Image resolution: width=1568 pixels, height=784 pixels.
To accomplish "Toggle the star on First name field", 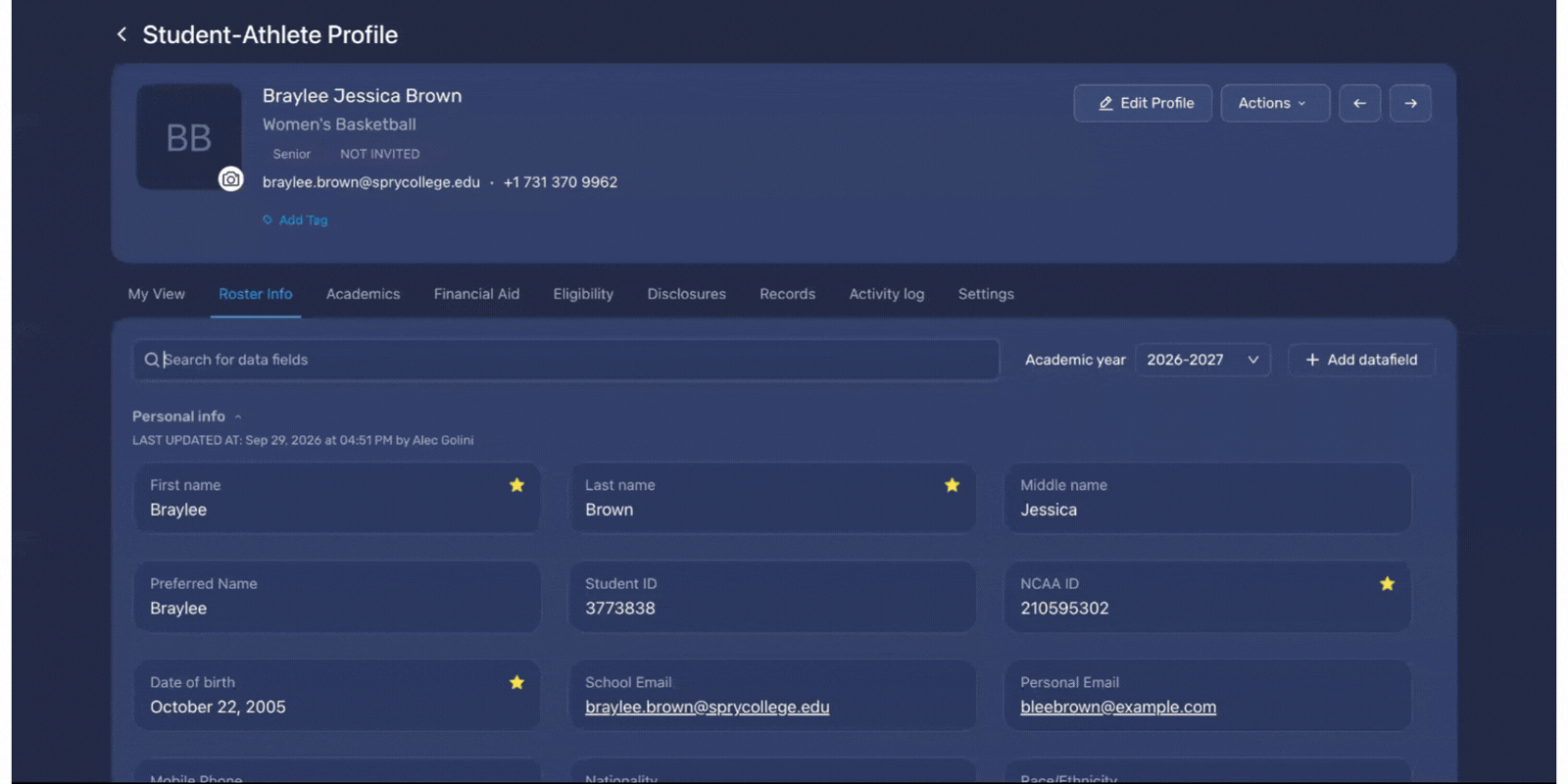I will point(516,485).
